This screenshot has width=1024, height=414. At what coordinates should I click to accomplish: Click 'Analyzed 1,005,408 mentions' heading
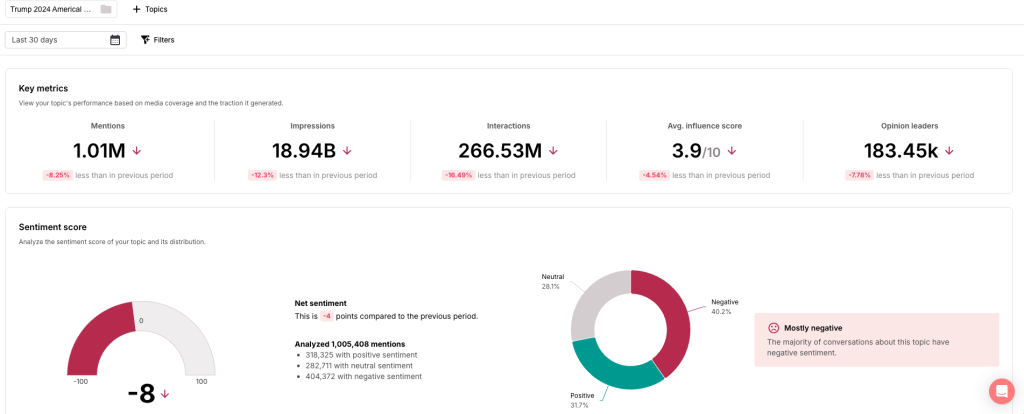click(x=350, y=344)
